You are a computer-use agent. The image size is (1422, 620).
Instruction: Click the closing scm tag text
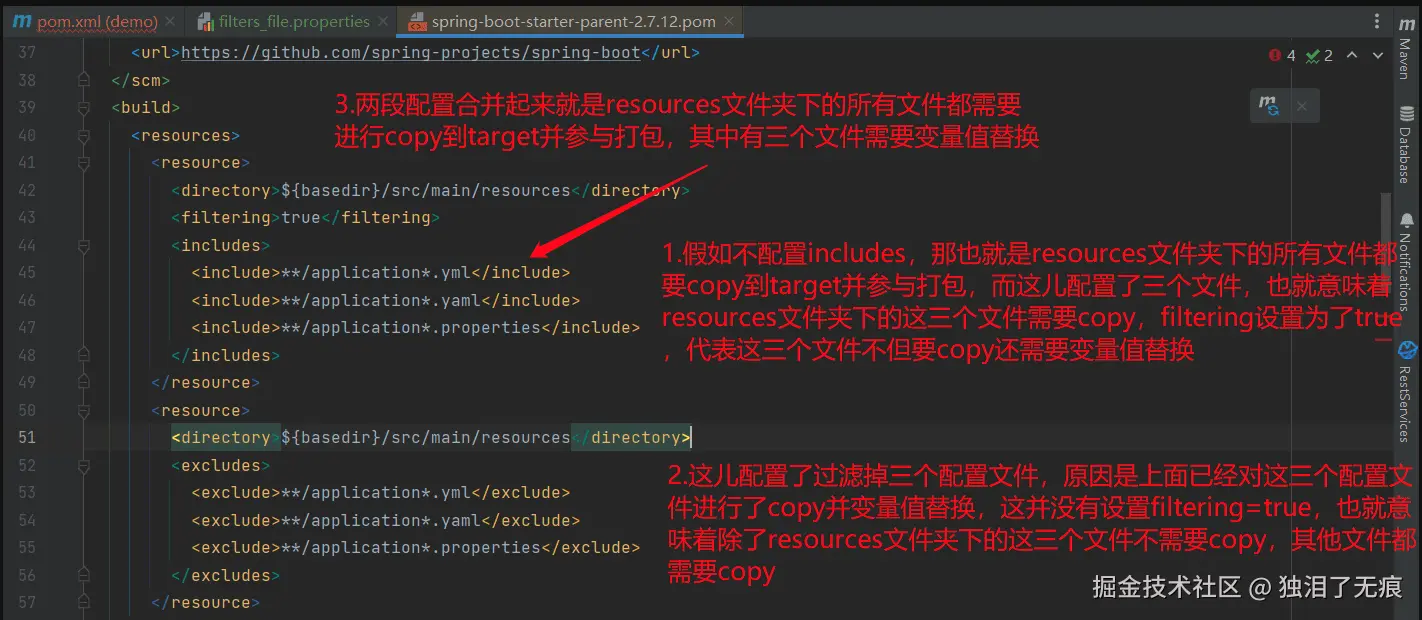pyautogui.click(x=141, y=80)
